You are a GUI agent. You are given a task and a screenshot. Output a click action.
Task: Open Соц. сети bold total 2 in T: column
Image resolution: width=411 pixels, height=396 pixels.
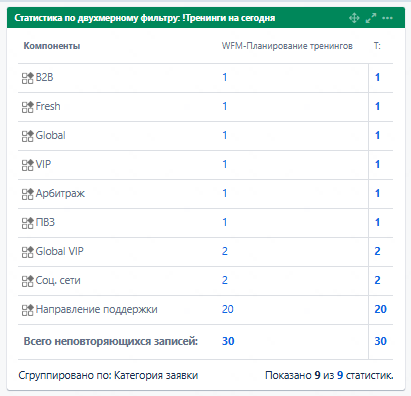(377, 280)
